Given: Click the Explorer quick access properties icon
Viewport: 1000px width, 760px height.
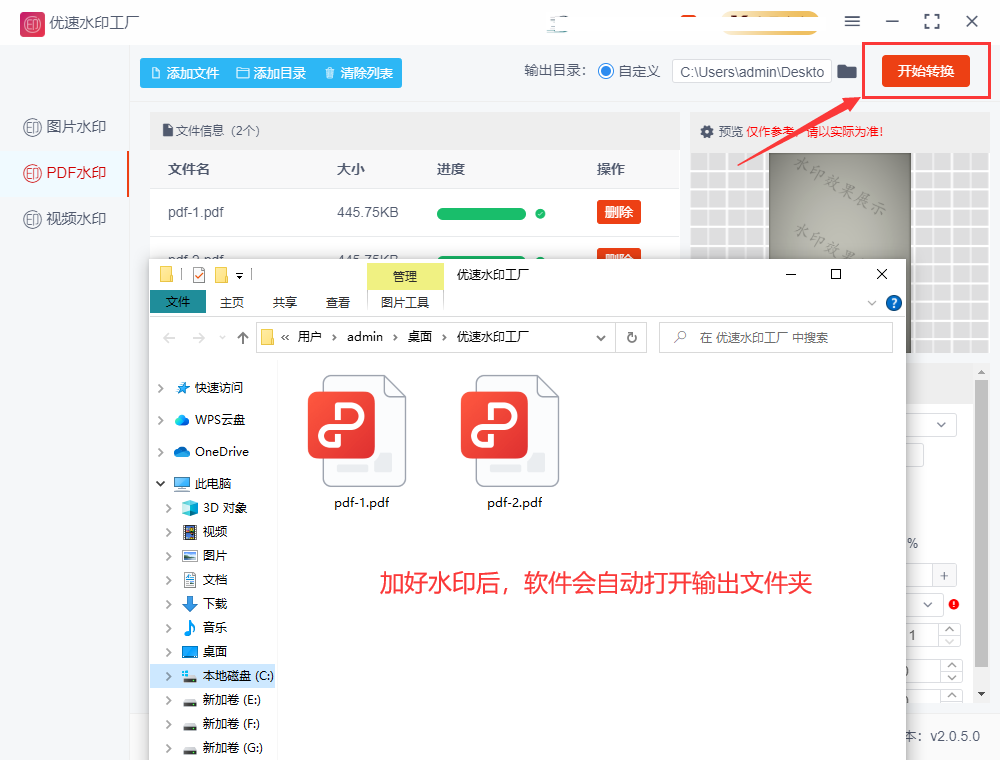Looking at the screenshot, I should [199, 275].
